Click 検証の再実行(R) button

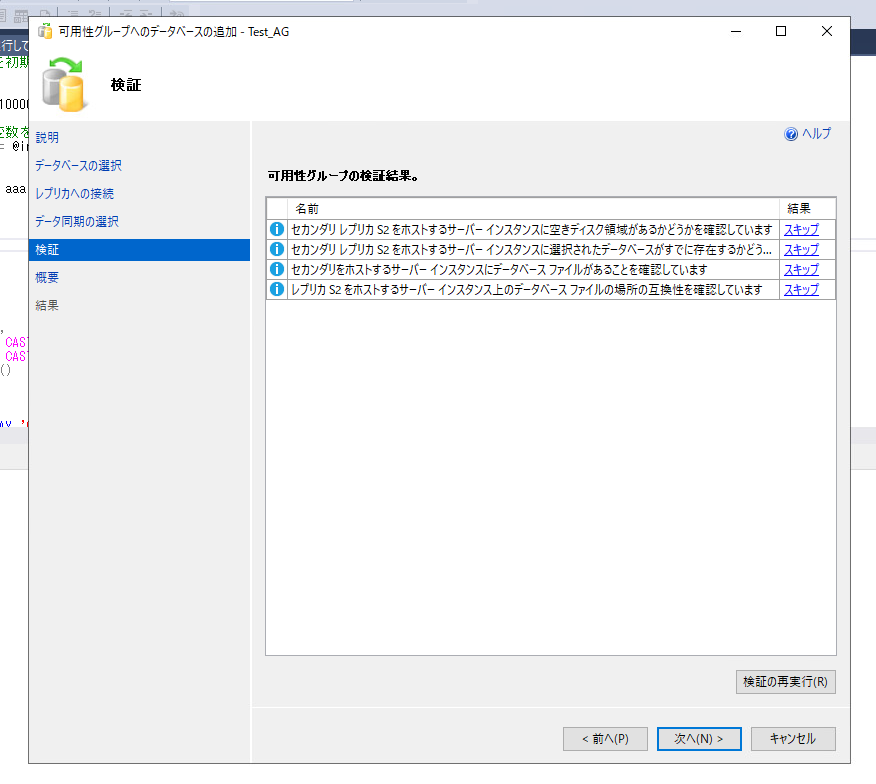point(785,682)
